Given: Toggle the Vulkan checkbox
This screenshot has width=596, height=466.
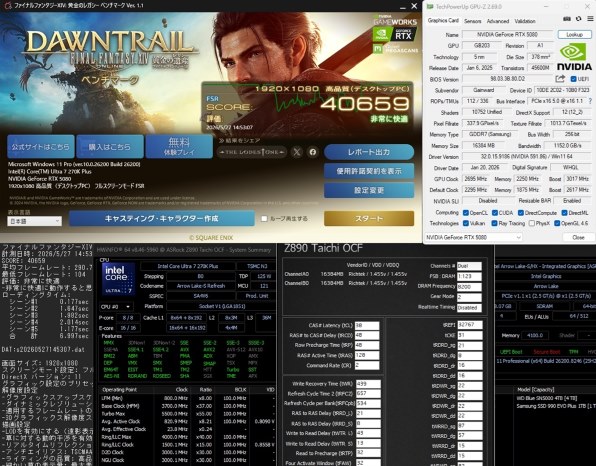Looking at the screenshot, I should pos(466,223).
